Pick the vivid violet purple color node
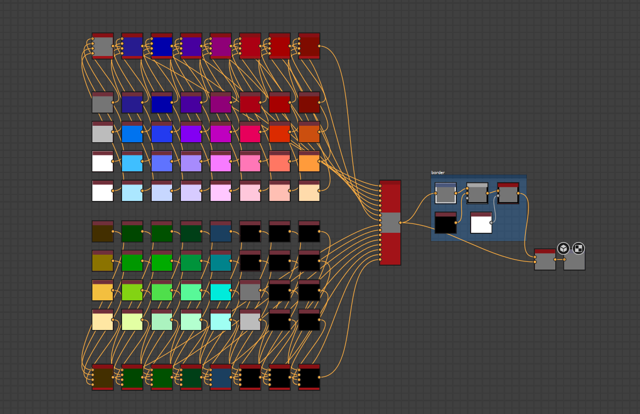 [x=191, y=132]
